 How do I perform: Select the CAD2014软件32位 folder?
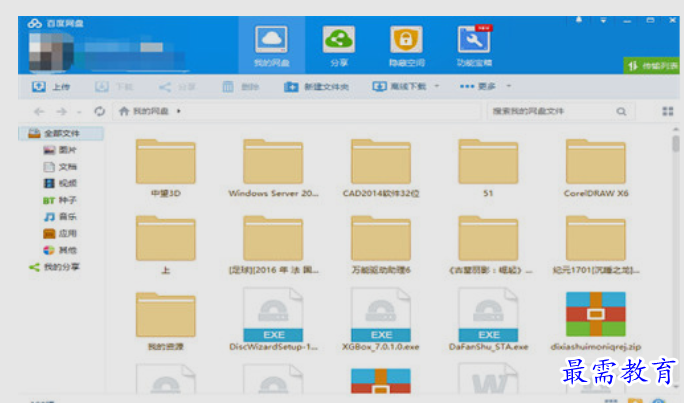point(381,168)
